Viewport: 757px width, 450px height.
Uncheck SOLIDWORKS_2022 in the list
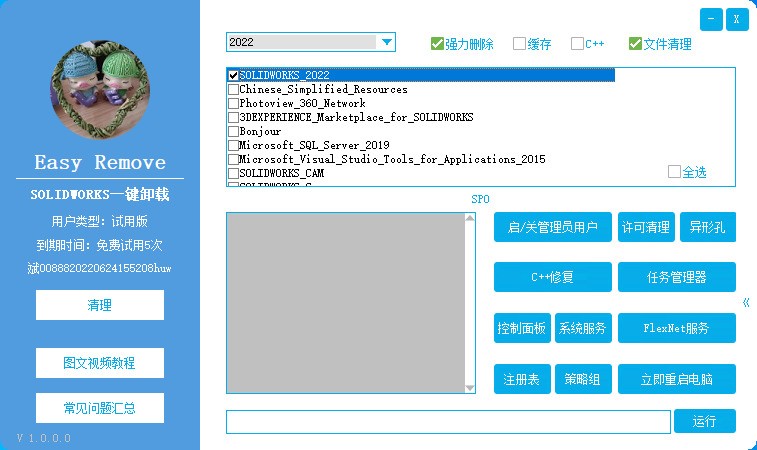point(233,75)
